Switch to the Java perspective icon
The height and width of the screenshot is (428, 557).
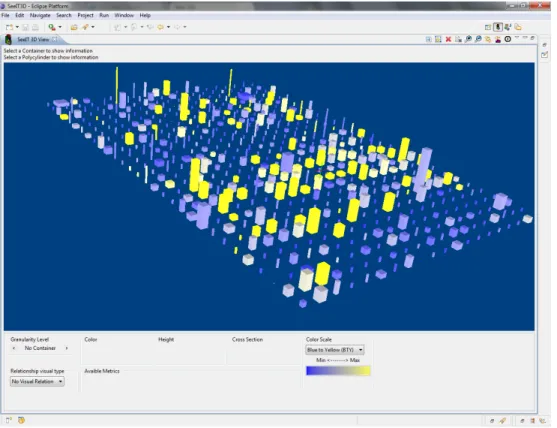pyautogui.click(x=508, y=27)
